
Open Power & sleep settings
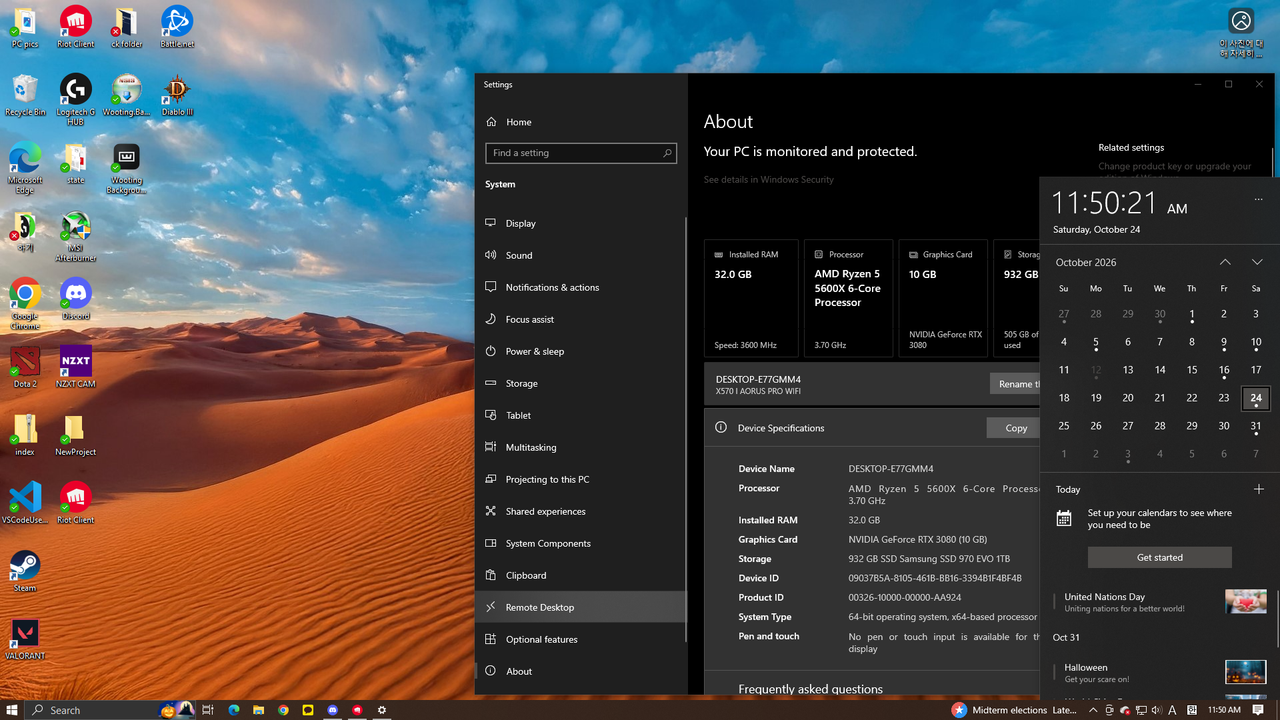582,351
